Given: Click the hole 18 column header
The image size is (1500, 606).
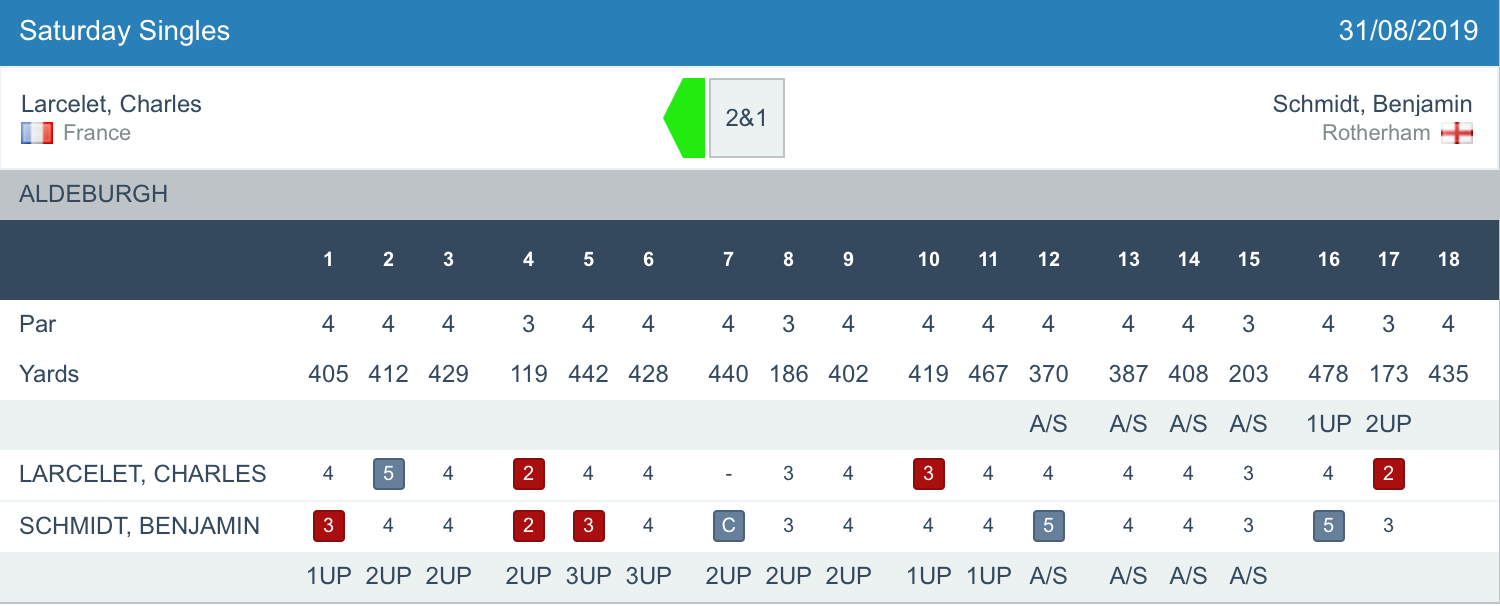Looking at the screenshot, I should 1448,260.
